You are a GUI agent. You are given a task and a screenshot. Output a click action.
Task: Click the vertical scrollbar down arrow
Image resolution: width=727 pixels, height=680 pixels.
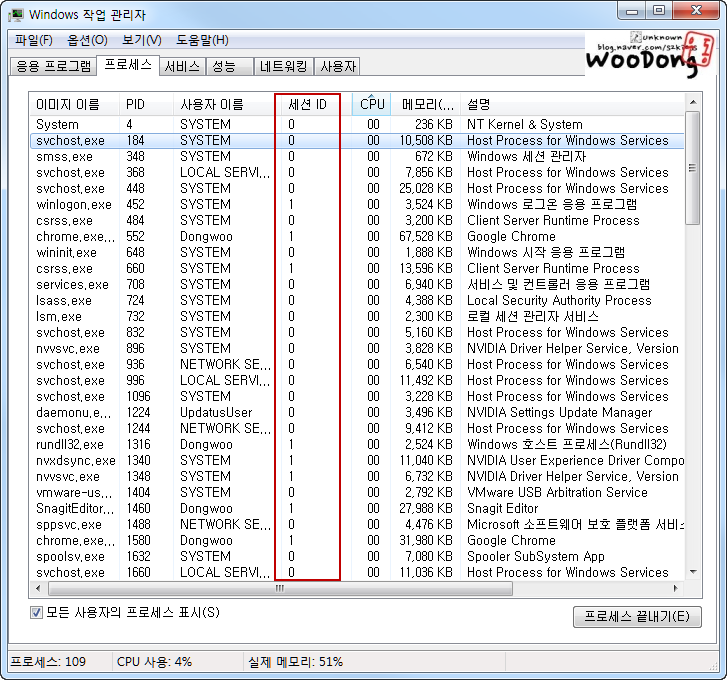pyautogui.click(x=693, y=572)
